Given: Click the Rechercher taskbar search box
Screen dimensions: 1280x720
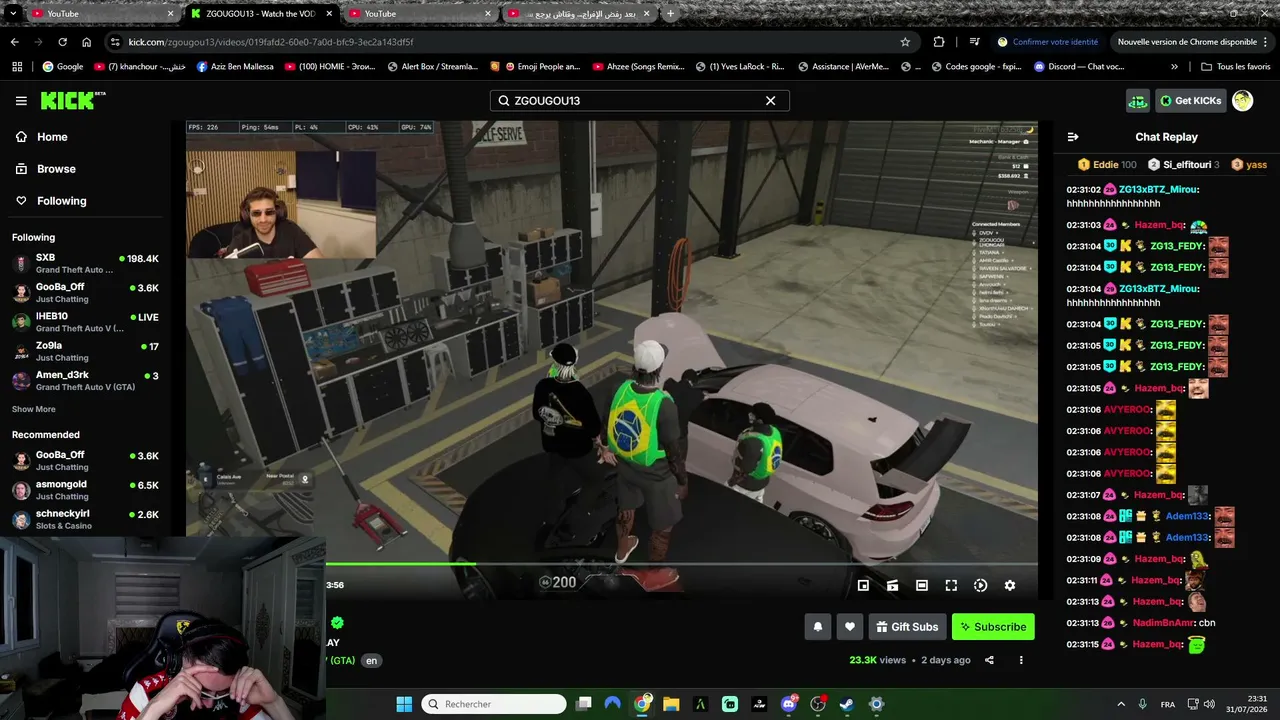Looking at the screenshot, I should click(x=494, y=704).
